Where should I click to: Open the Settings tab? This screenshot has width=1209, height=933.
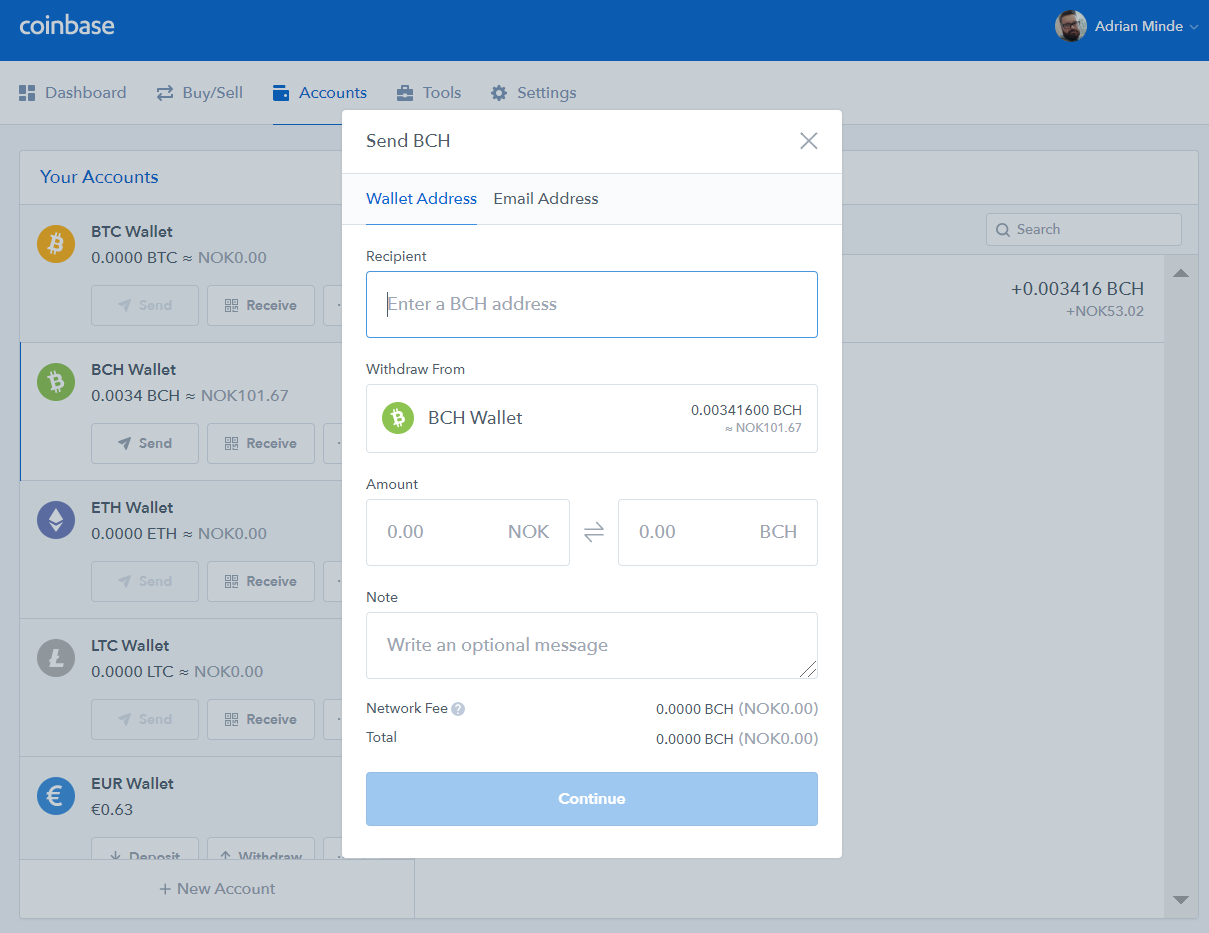[533, 92]
